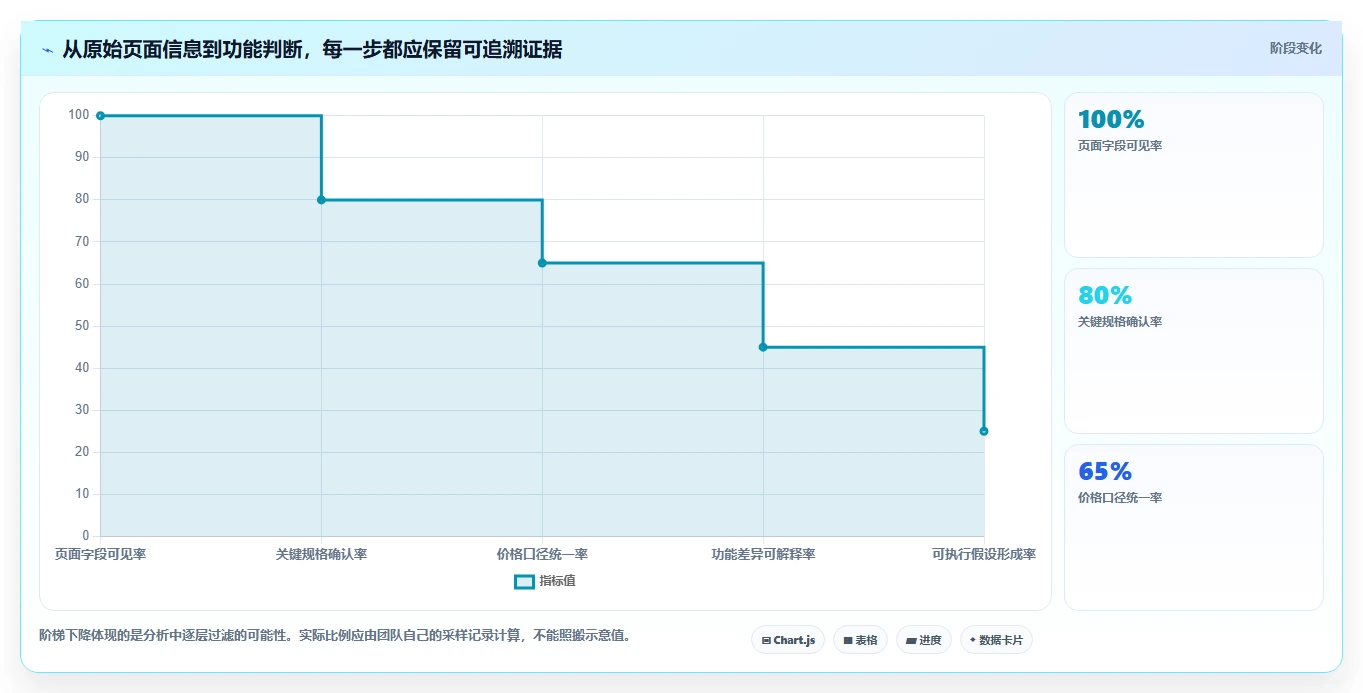Click the y-axis tick 50
This screenshot has width=1363, height=693.
point(82,326)
